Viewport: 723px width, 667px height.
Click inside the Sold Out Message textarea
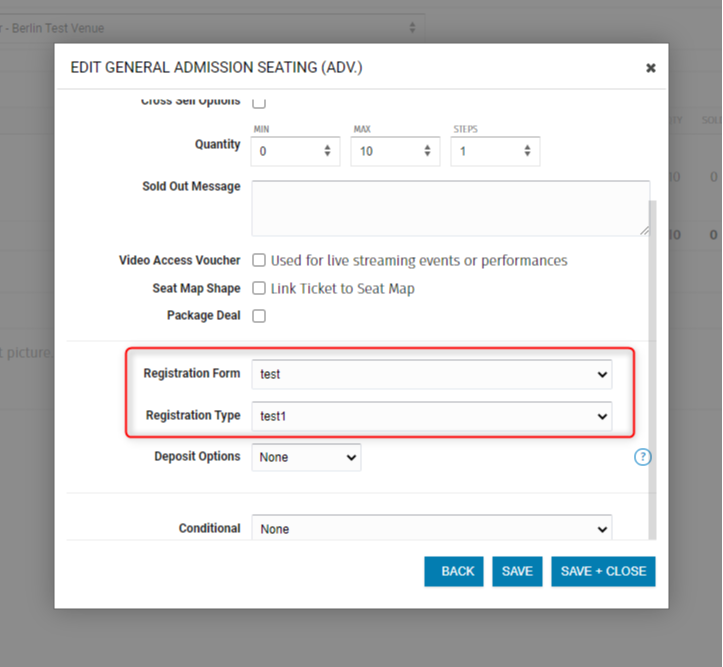click(x=450, y=208)
